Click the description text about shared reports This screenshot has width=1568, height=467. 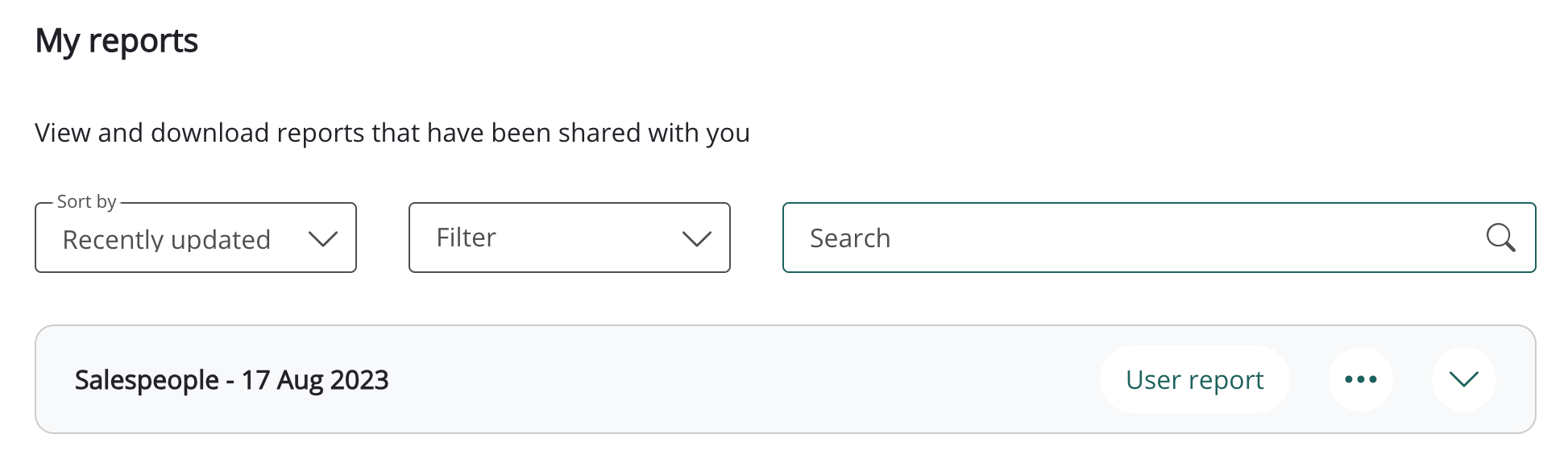[x=392, y=133]
